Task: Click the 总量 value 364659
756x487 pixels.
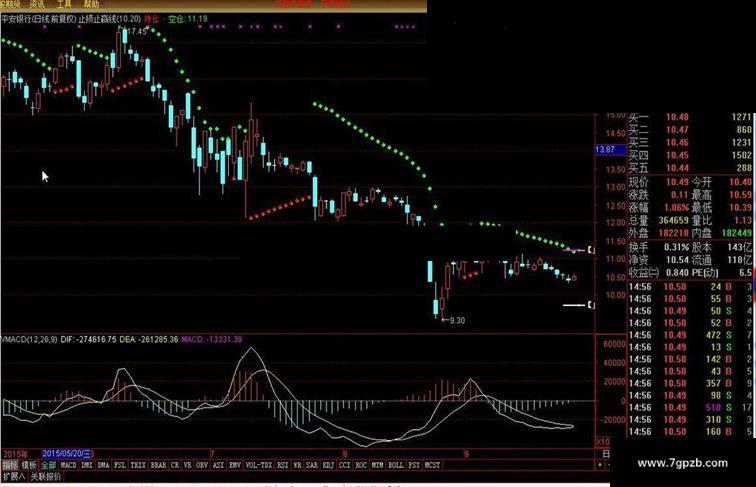Action: (x=674, y=220)
